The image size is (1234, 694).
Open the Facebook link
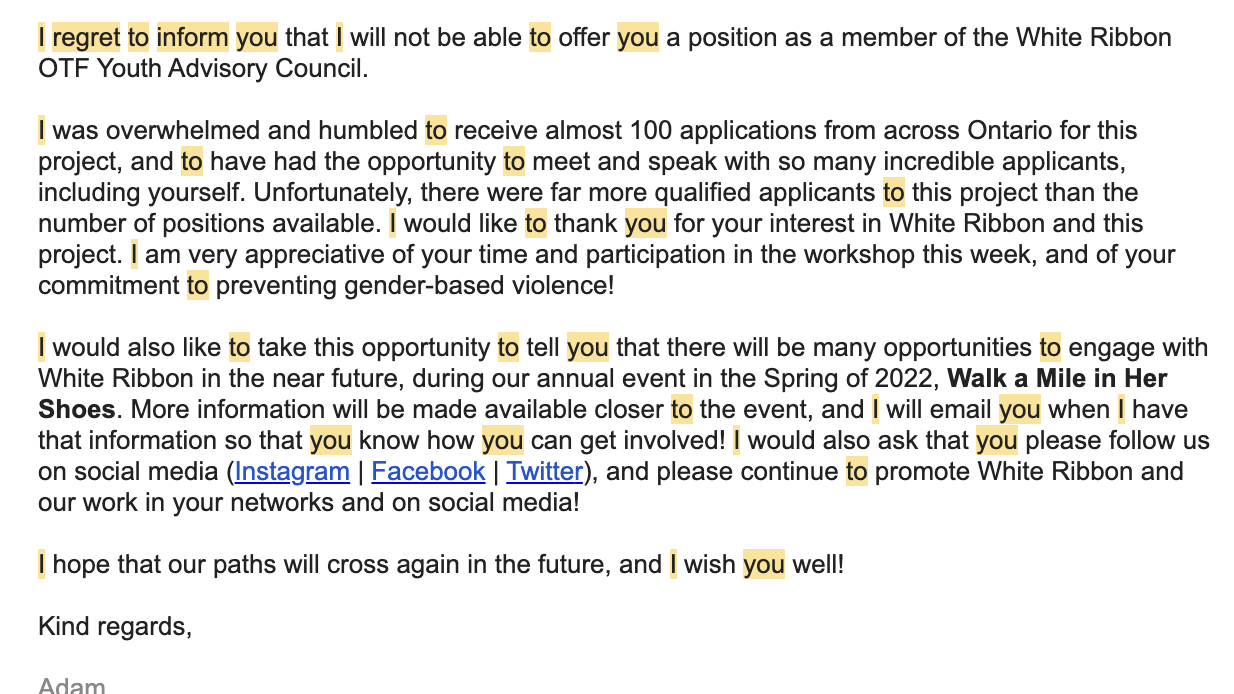[x=428, y=472]
